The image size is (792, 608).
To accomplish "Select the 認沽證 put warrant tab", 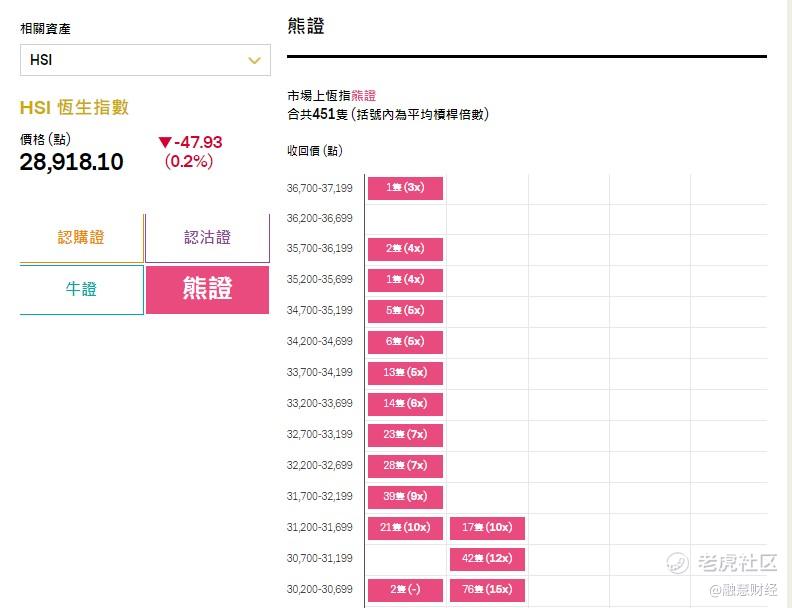I will click(207, 238).
